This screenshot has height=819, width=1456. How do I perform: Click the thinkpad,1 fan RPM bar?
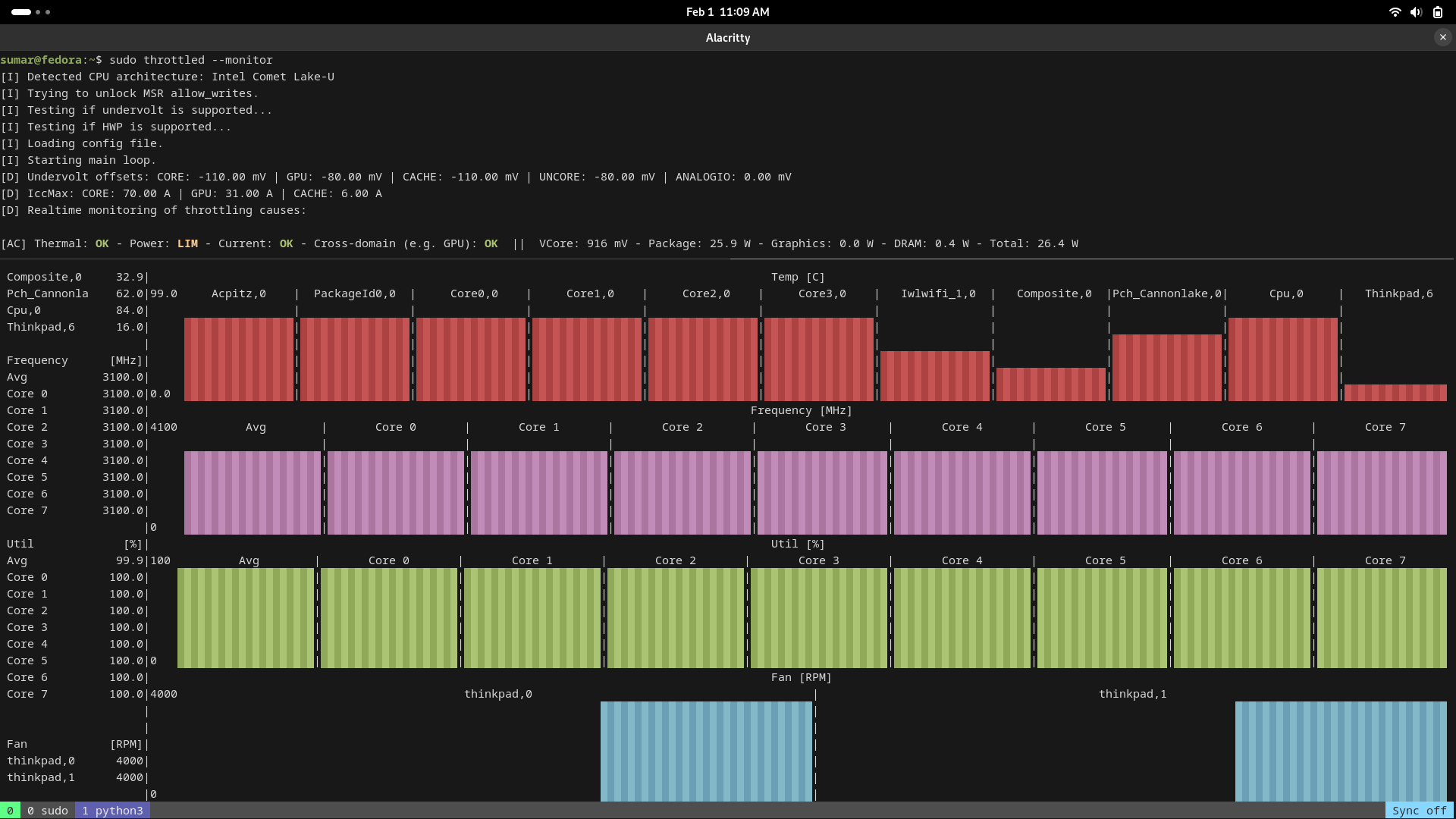coord(1340,751)
